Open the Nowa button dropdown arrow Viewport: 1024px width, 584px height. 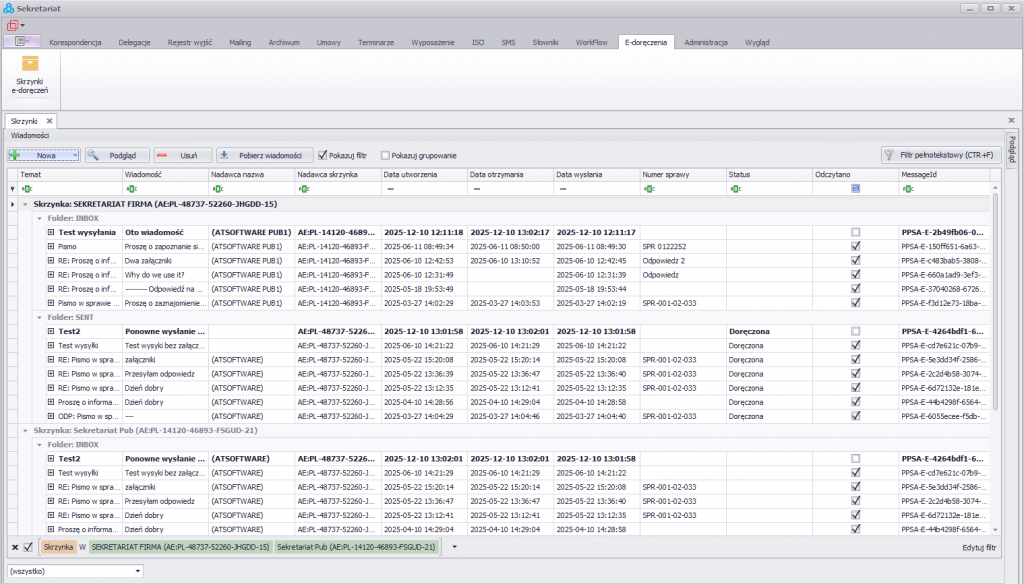click(74, 155)
